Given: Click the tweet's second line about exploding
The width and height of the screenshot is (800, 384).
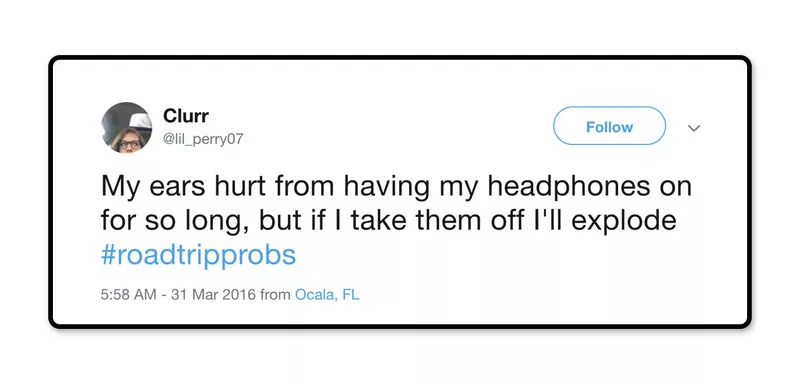Looking at the screenshot, I should 389,221.
